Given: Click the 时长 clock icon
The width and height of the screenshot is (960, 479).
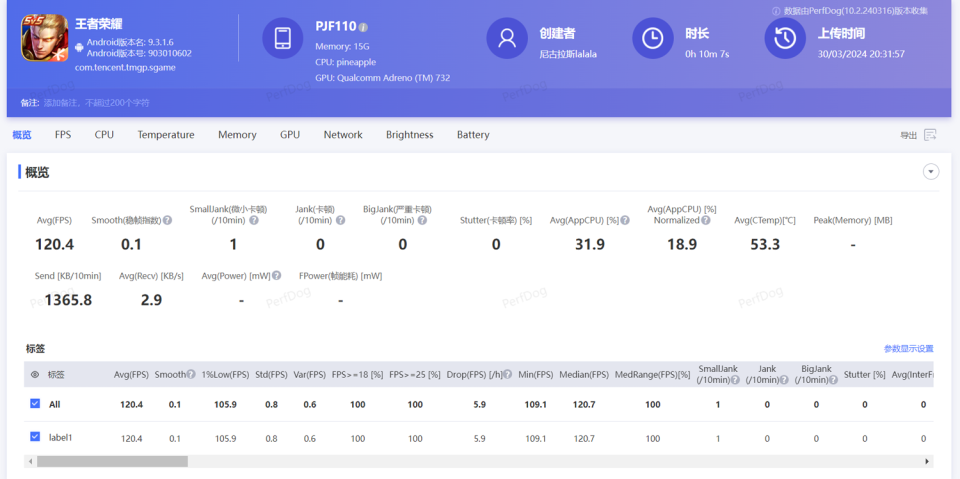Looking at the screenshot, I should click(x=653, y=38).
